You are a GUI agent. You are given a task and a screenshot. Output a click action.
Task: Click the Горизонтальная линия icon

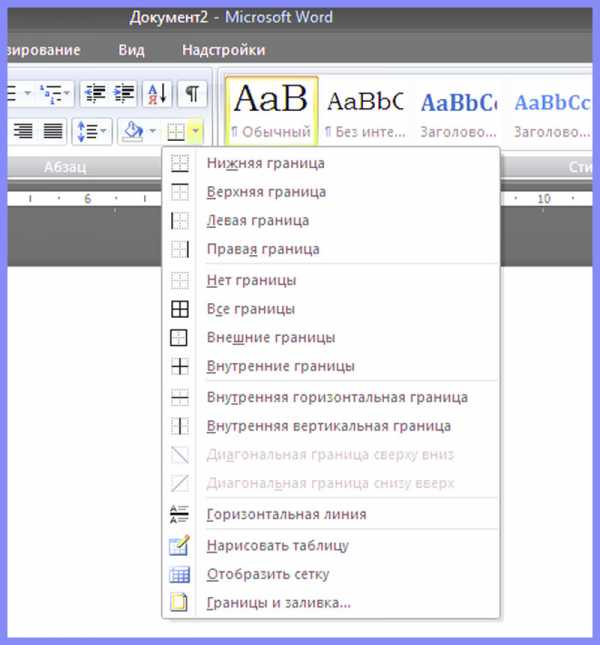[x=180, y=515]
